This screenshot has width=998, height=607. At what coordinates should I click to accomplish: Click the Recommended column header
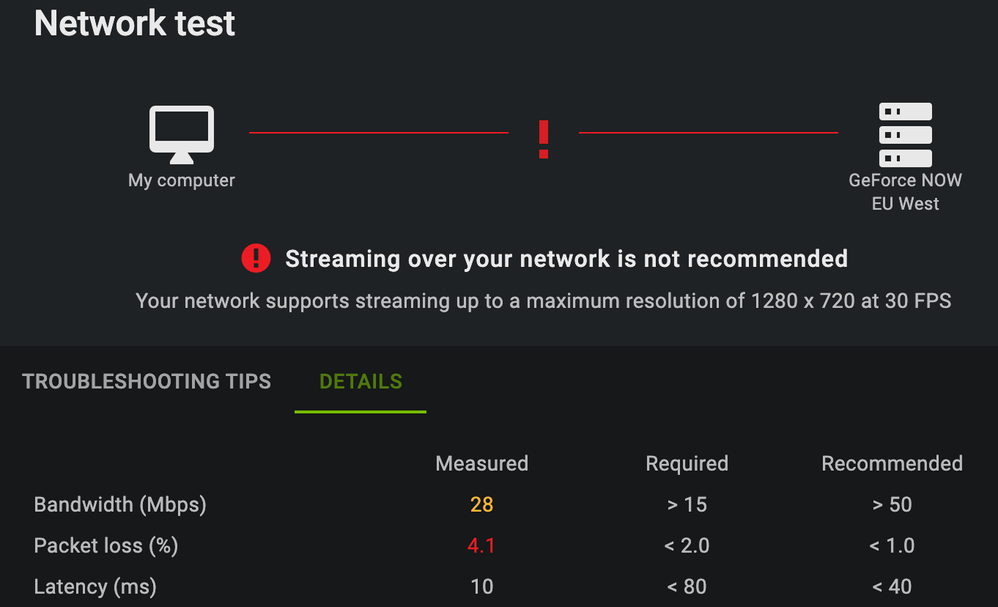892,463
